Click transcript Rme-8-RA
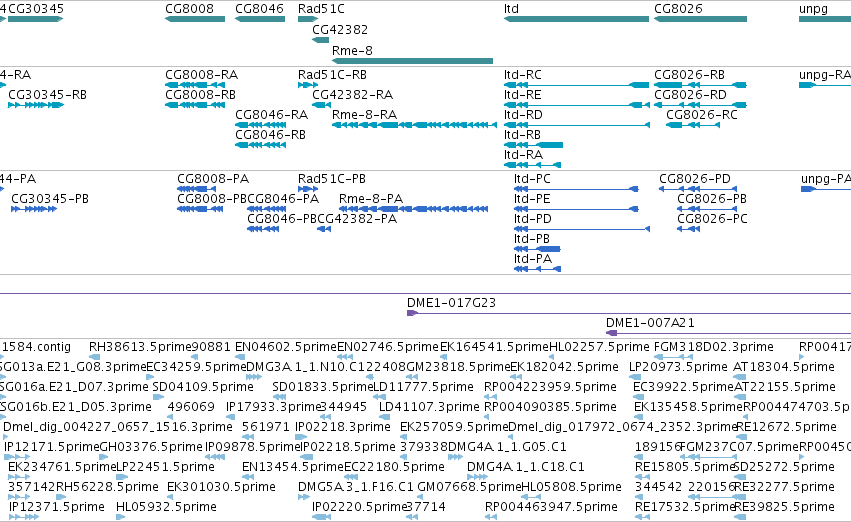The image size is (851, 522). (414, 125)
